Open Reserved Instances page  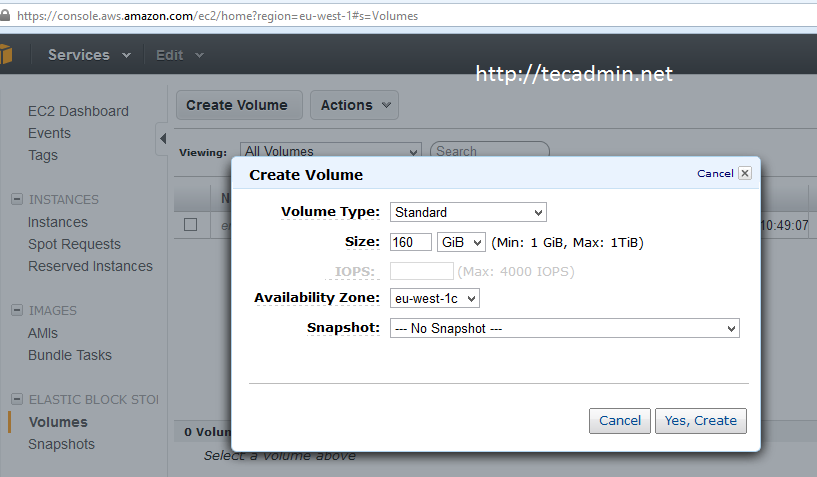pos(90,266)
